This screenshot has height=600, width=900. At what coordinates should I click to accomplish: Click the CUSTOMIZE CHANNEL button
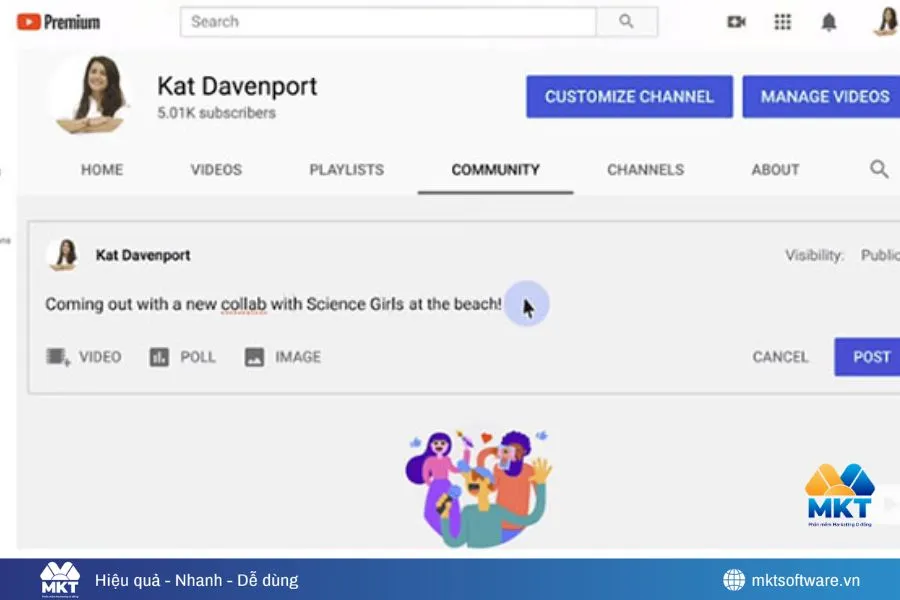coord(629,97)
